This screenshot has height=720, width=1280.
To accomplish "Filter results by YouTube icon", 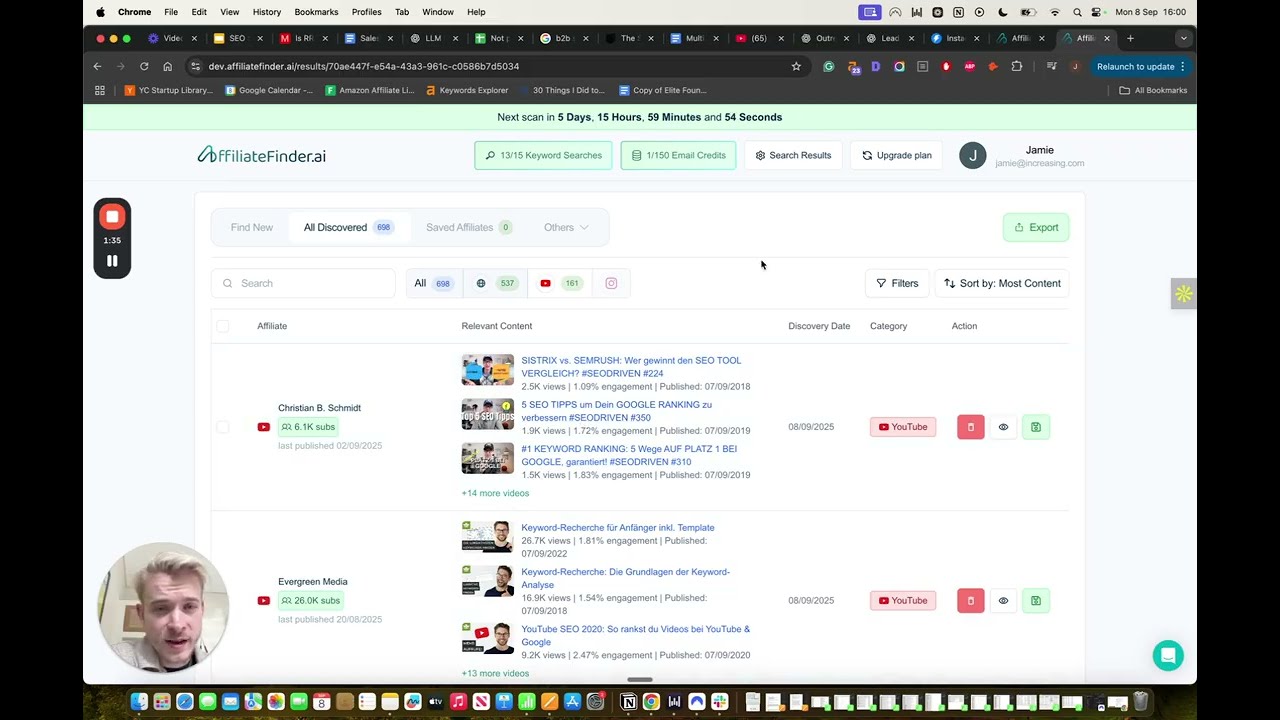I will click(560, 283).
